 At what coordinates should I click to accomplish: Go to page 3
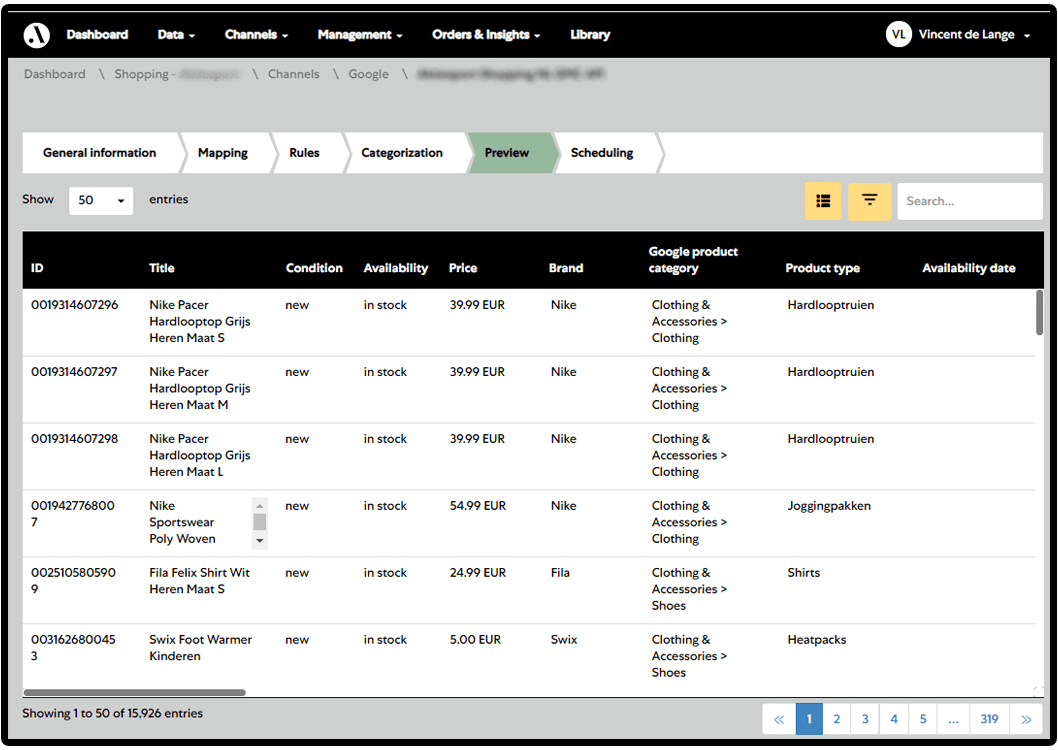(x=865, y=719)
